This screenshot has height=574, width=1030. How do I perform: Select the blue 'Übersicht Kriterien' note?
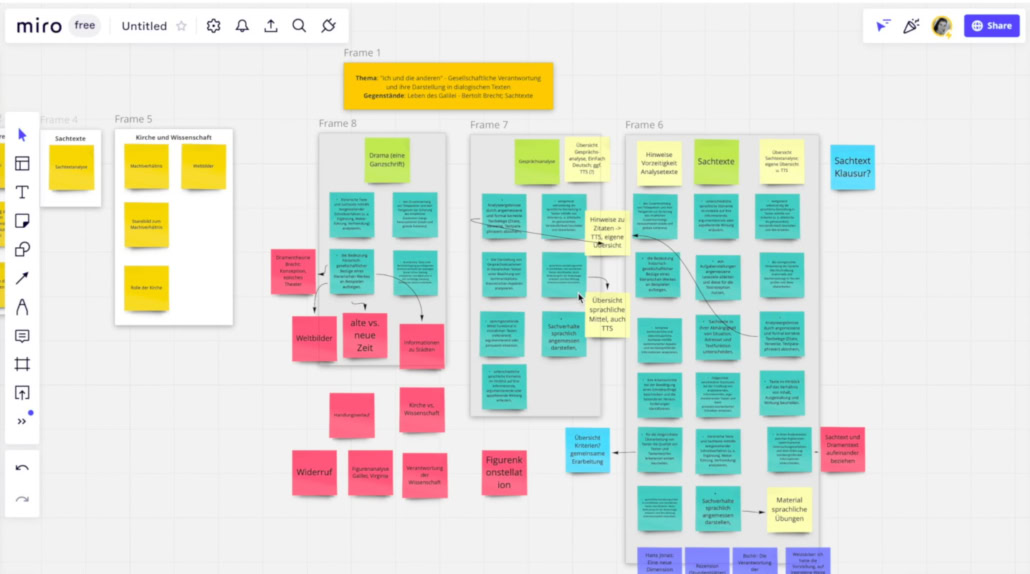[x=587, y=450]
